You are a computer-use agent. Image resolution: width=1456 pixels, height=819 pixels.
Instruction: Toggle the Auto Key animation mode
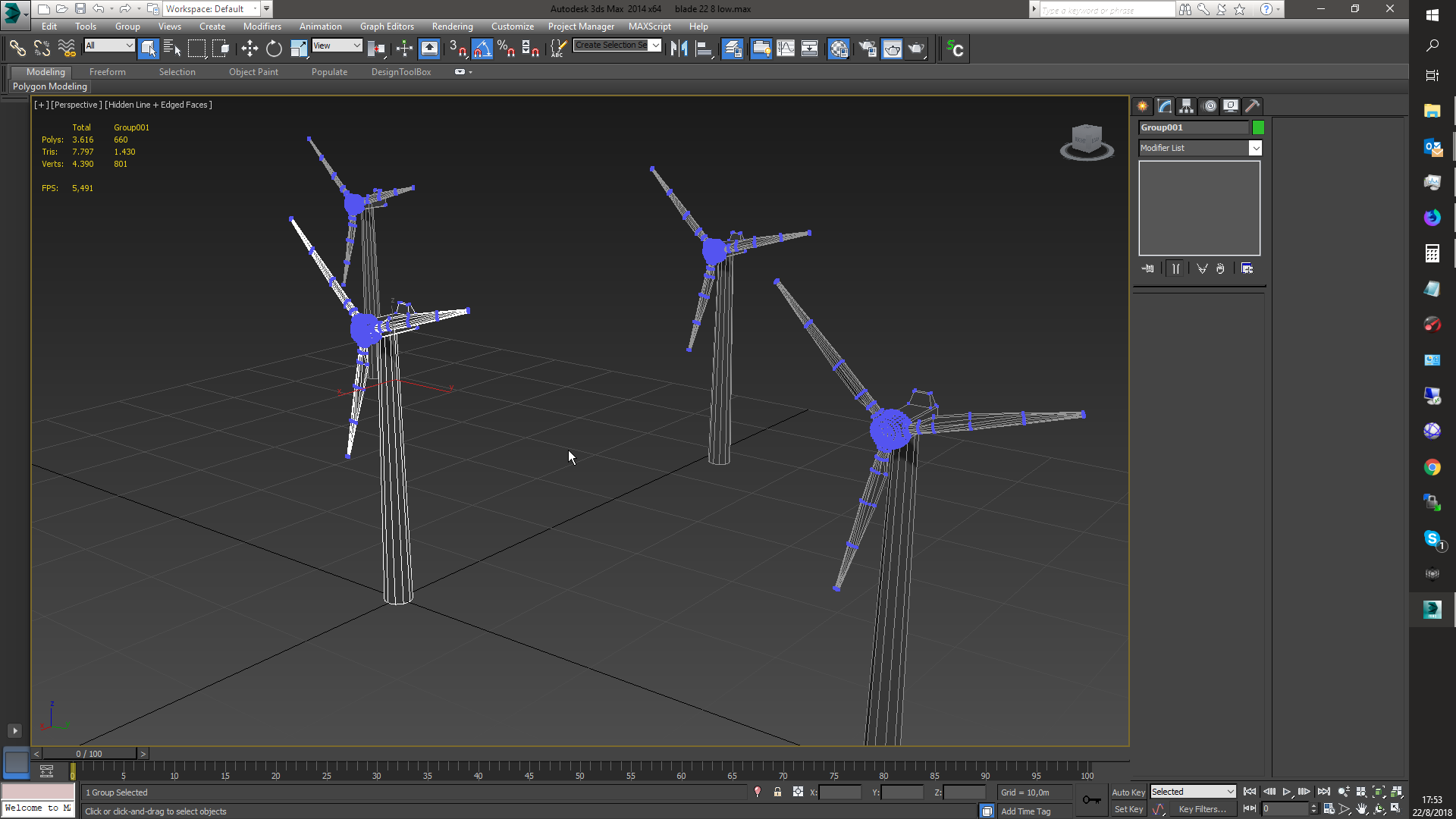coord(1128,791)
